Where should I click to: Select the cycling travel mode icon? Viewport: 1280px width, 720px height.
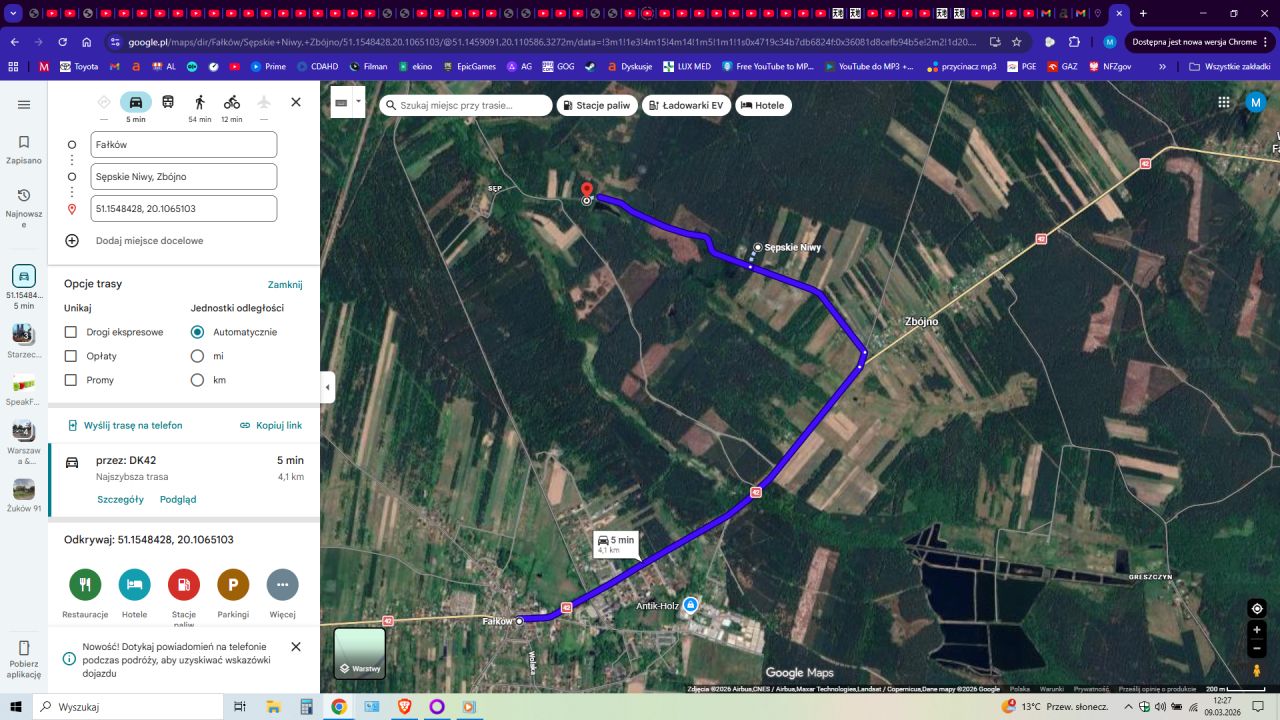pos(232,102)
